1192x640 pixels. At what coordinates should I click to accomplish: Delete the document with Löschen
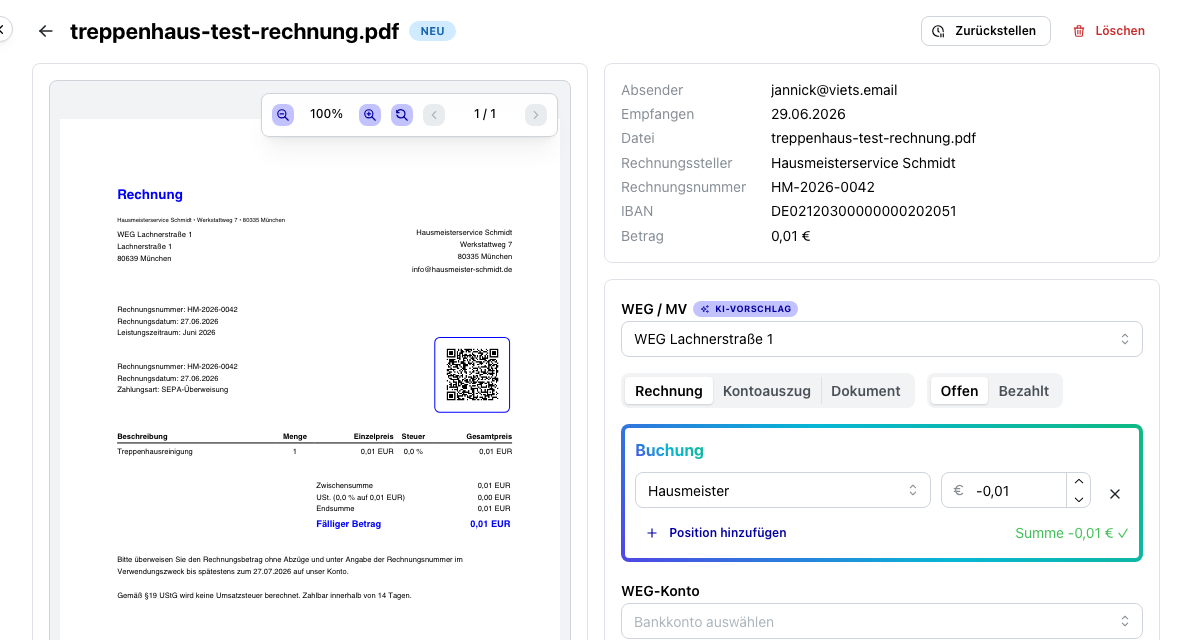pos(1108,31)
